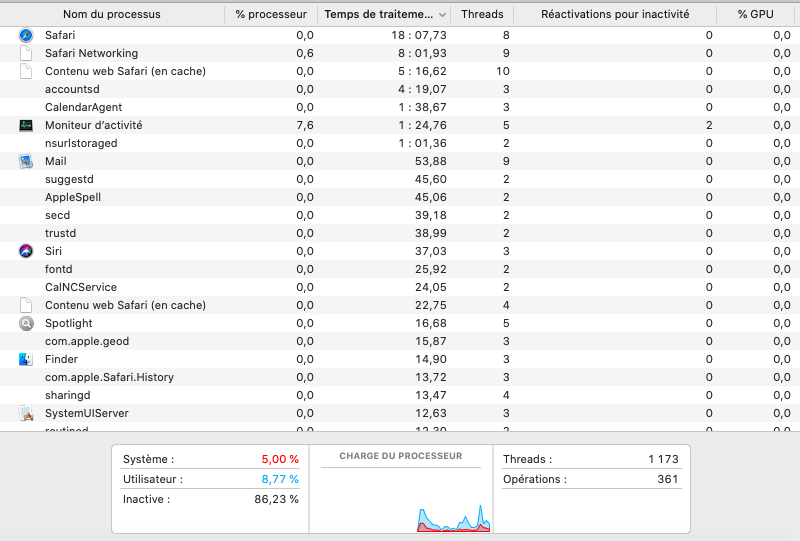800x541 pixels.
Task: Select the SystemUIServer process name
Action: pyautogui.click(x=87, y=413)
